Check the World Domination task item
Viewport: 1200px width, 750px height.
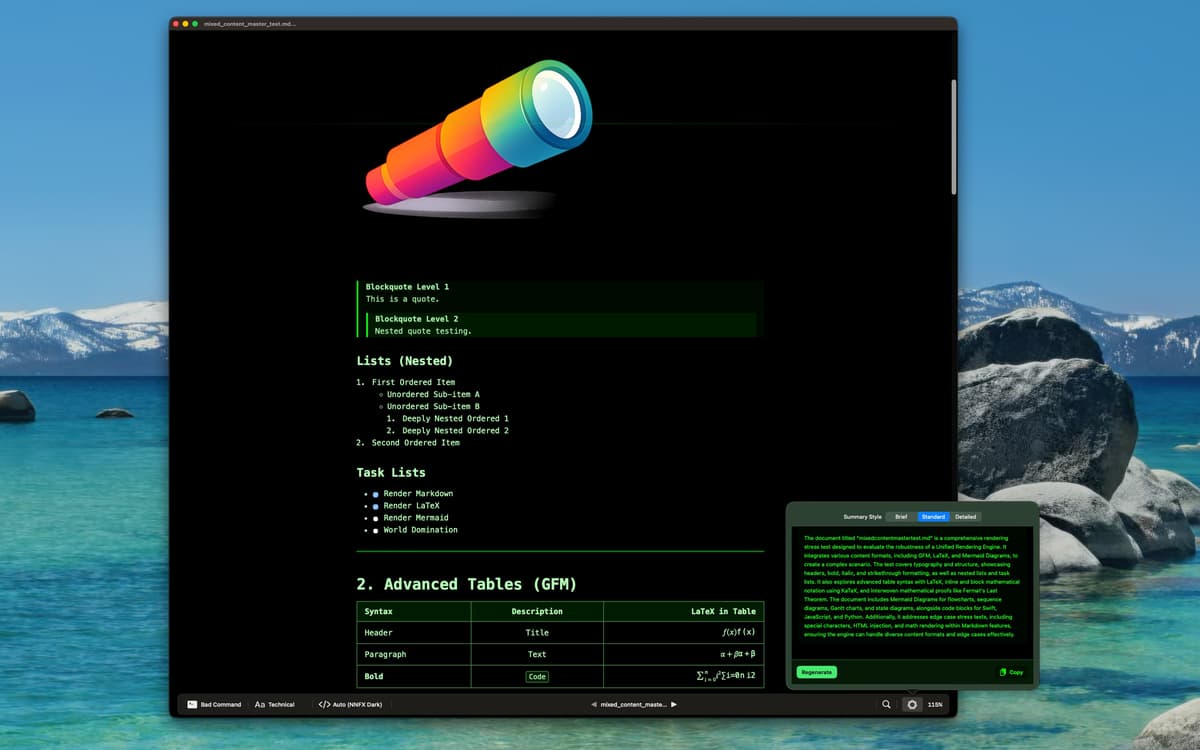[x=376, y=530]
